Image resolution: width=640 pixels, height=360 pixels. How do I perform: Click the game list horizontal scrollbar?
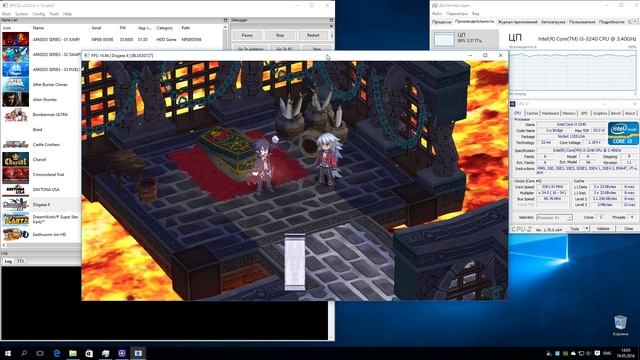point(41,245)
